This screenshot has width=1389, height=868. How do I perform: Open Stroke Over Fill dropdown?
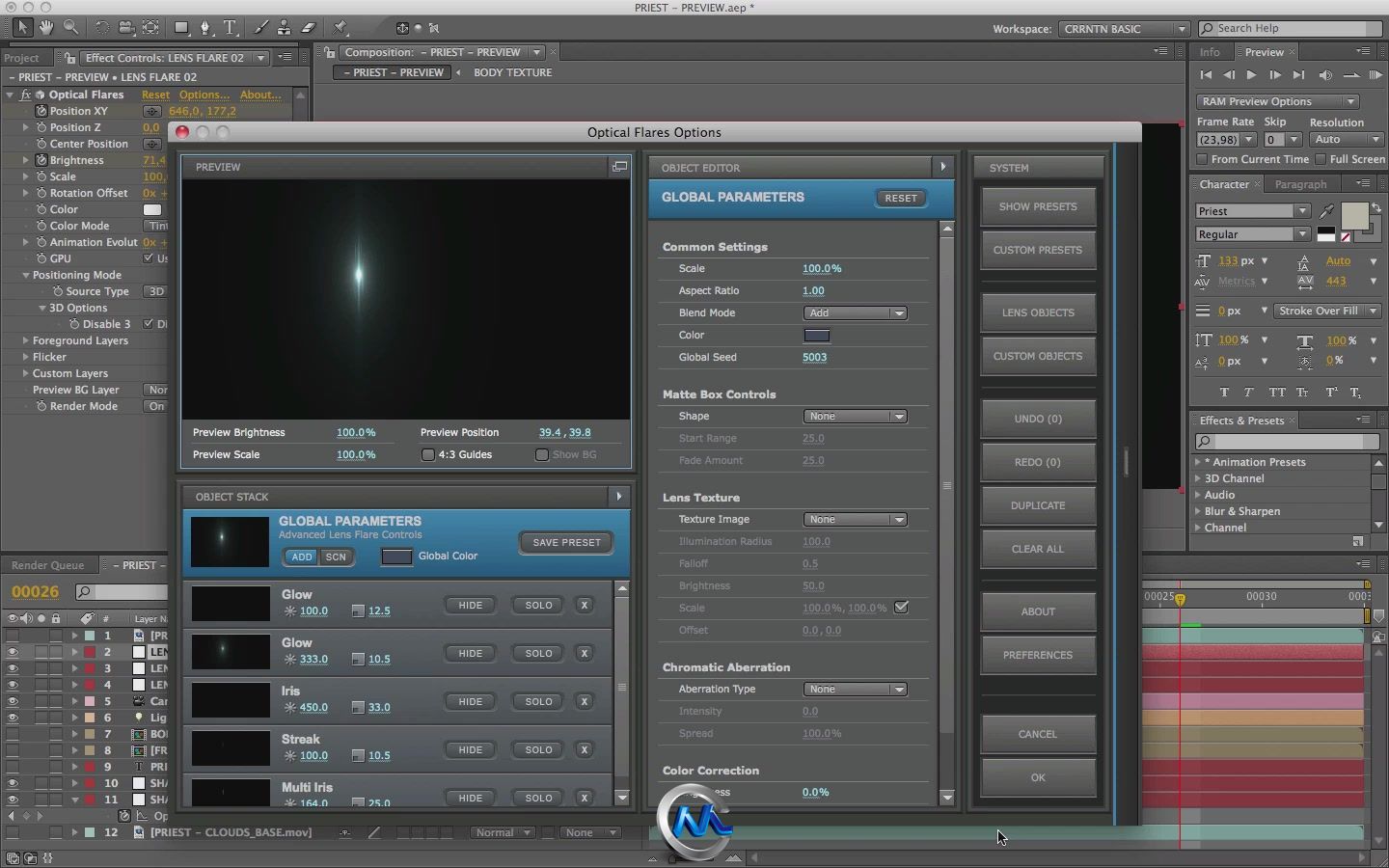[1326, 311]
